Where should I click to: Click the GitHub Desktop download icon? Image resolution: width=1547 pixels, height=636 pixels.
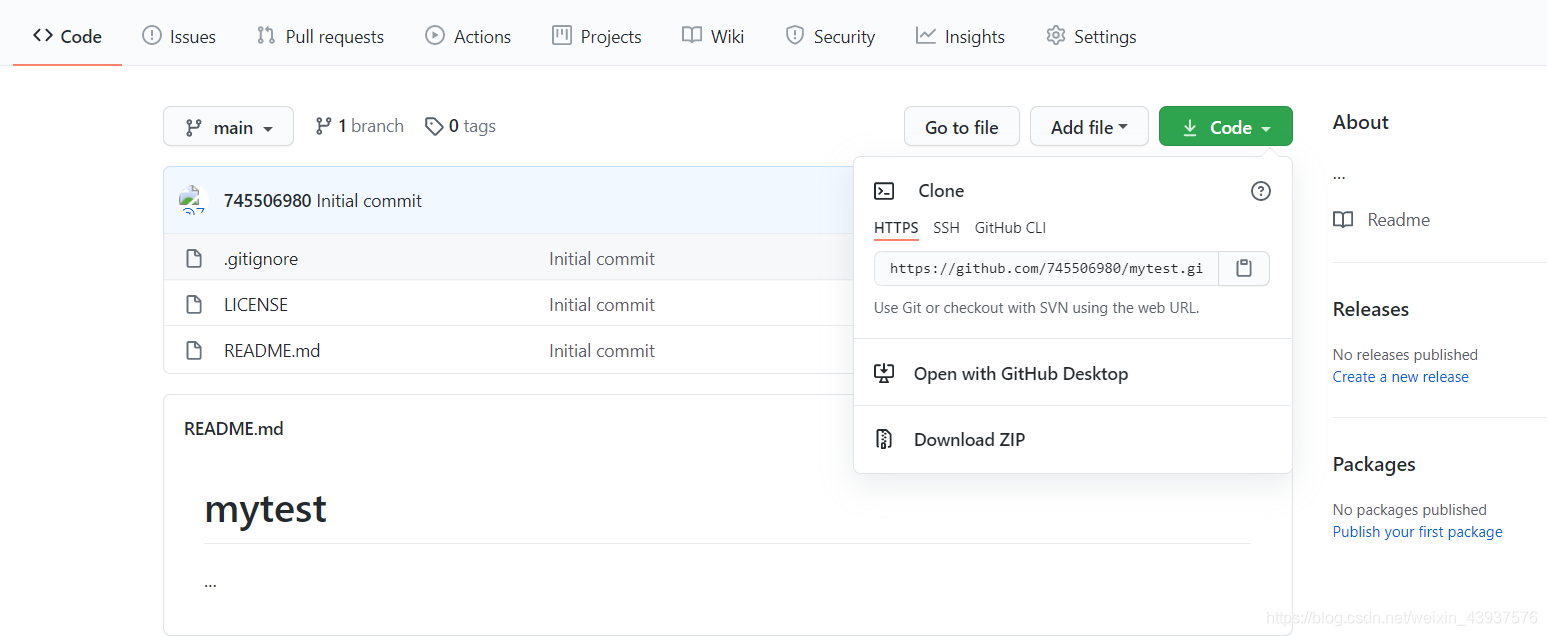coord(884,373)
